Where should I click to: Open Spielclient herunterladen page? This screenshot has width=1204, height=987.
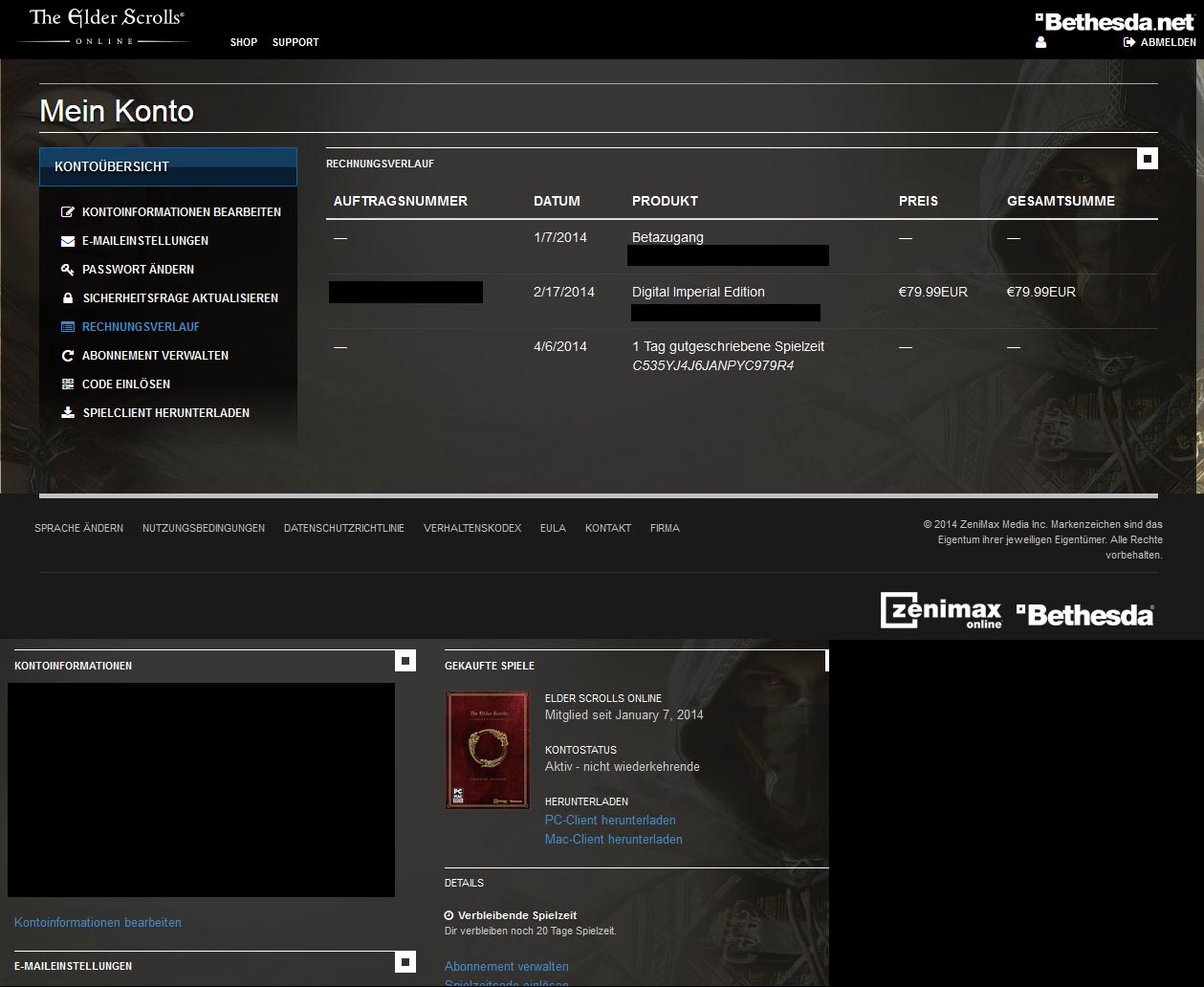pos(166,413)
